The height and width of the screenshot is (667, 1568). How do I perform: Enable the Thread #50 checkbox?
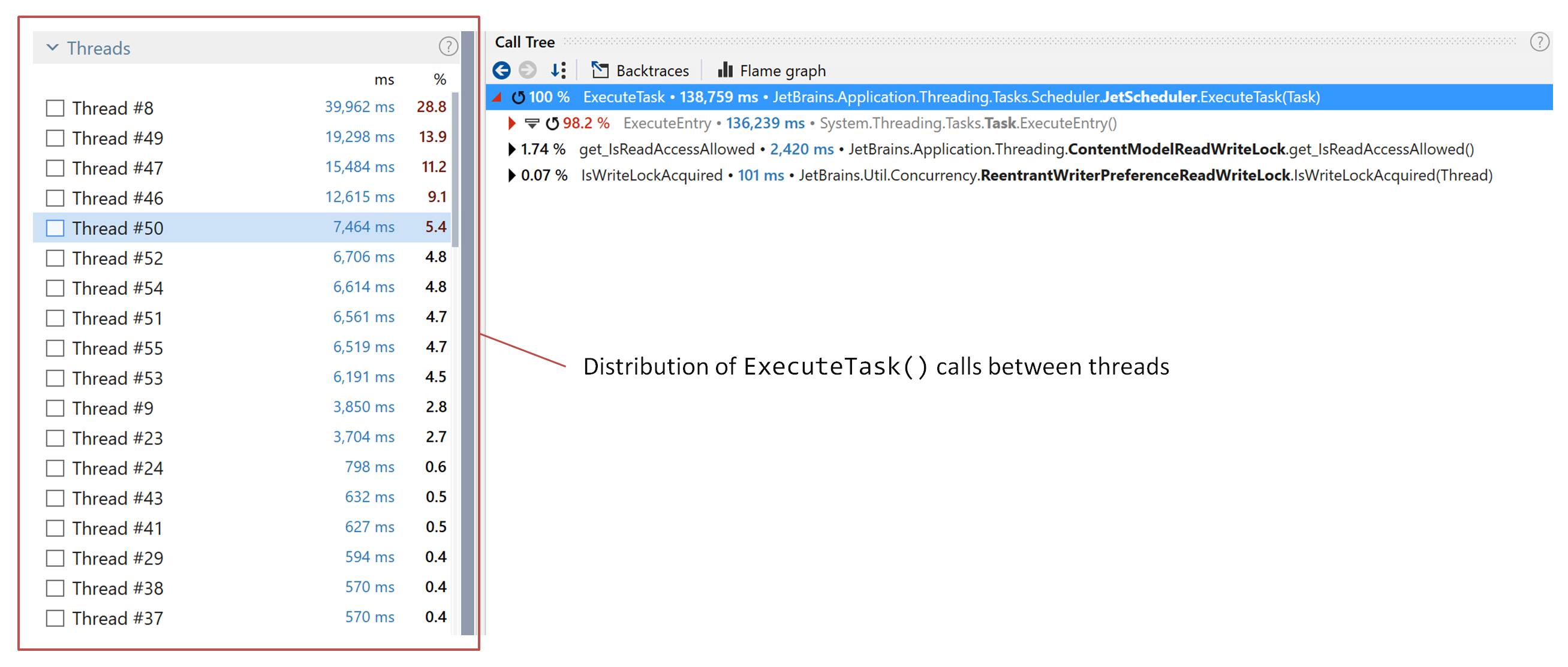[x=55, y=228]
